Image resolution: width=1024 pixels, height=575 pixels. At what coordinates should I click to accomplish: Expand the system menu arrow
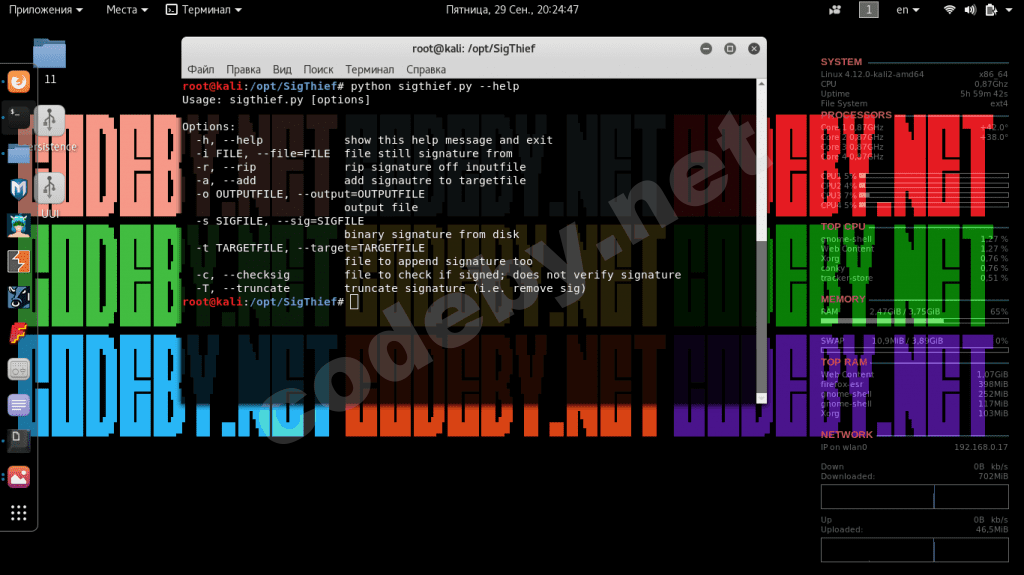(x=1010, y=10)
